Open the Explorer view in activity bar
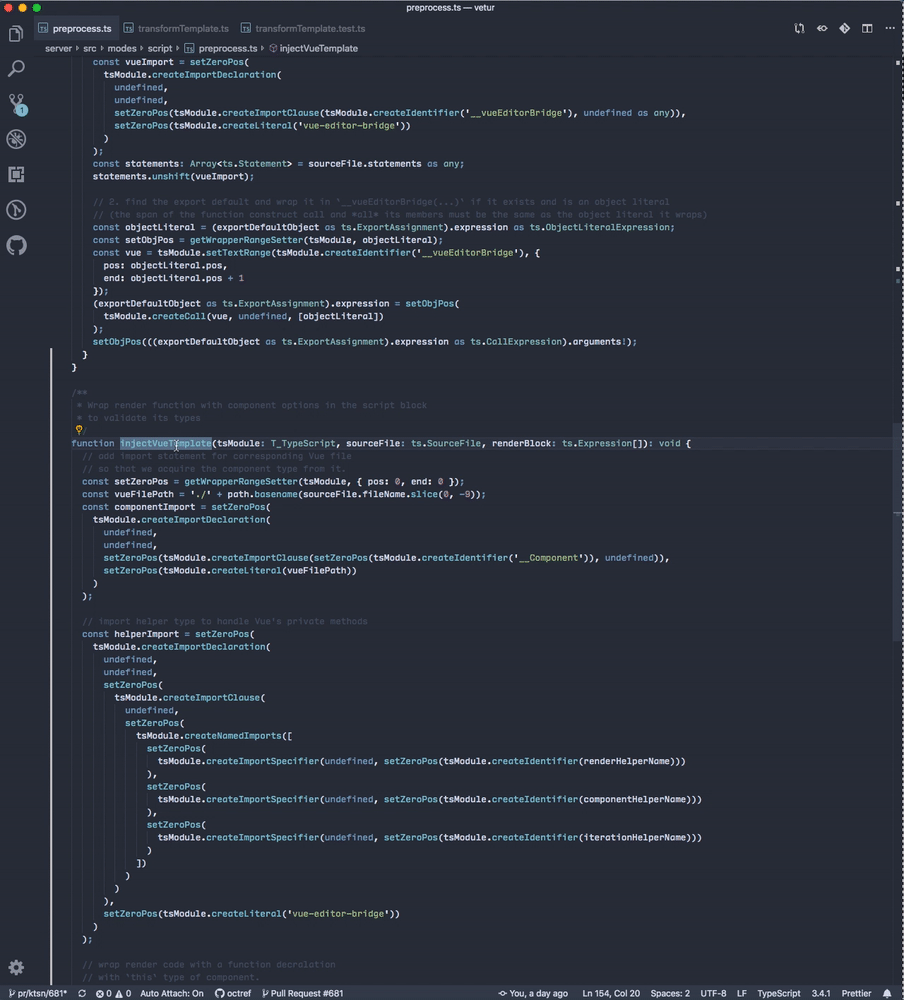 (x=16, y=33)
